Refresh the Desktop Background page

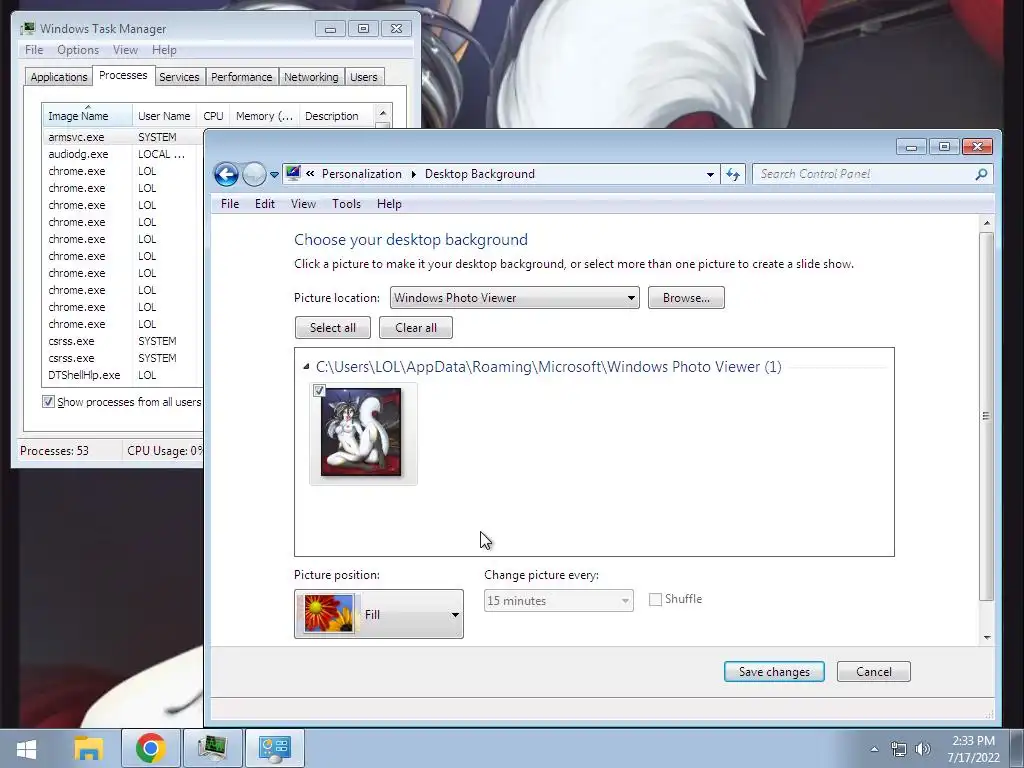pos(733,174)
